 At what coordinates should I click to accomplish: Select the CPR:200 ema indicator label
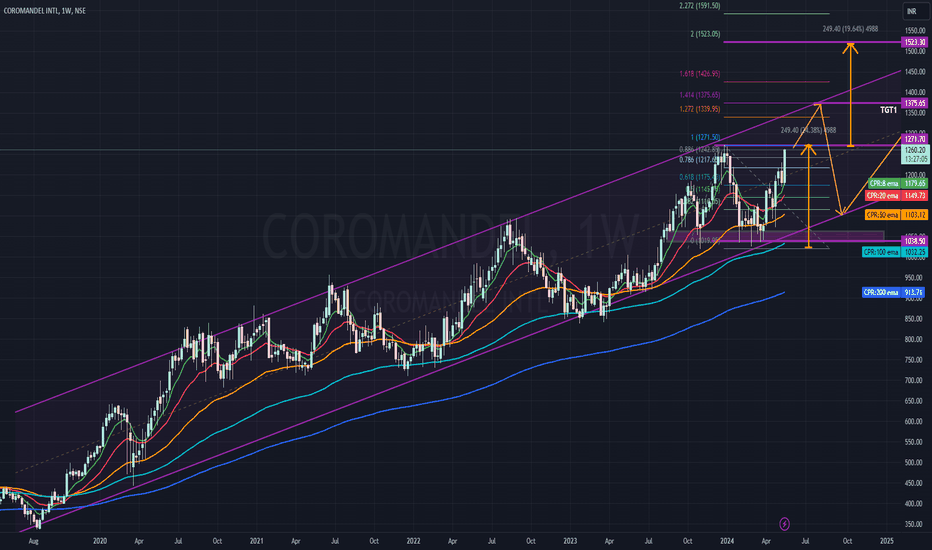pos(881,293)
